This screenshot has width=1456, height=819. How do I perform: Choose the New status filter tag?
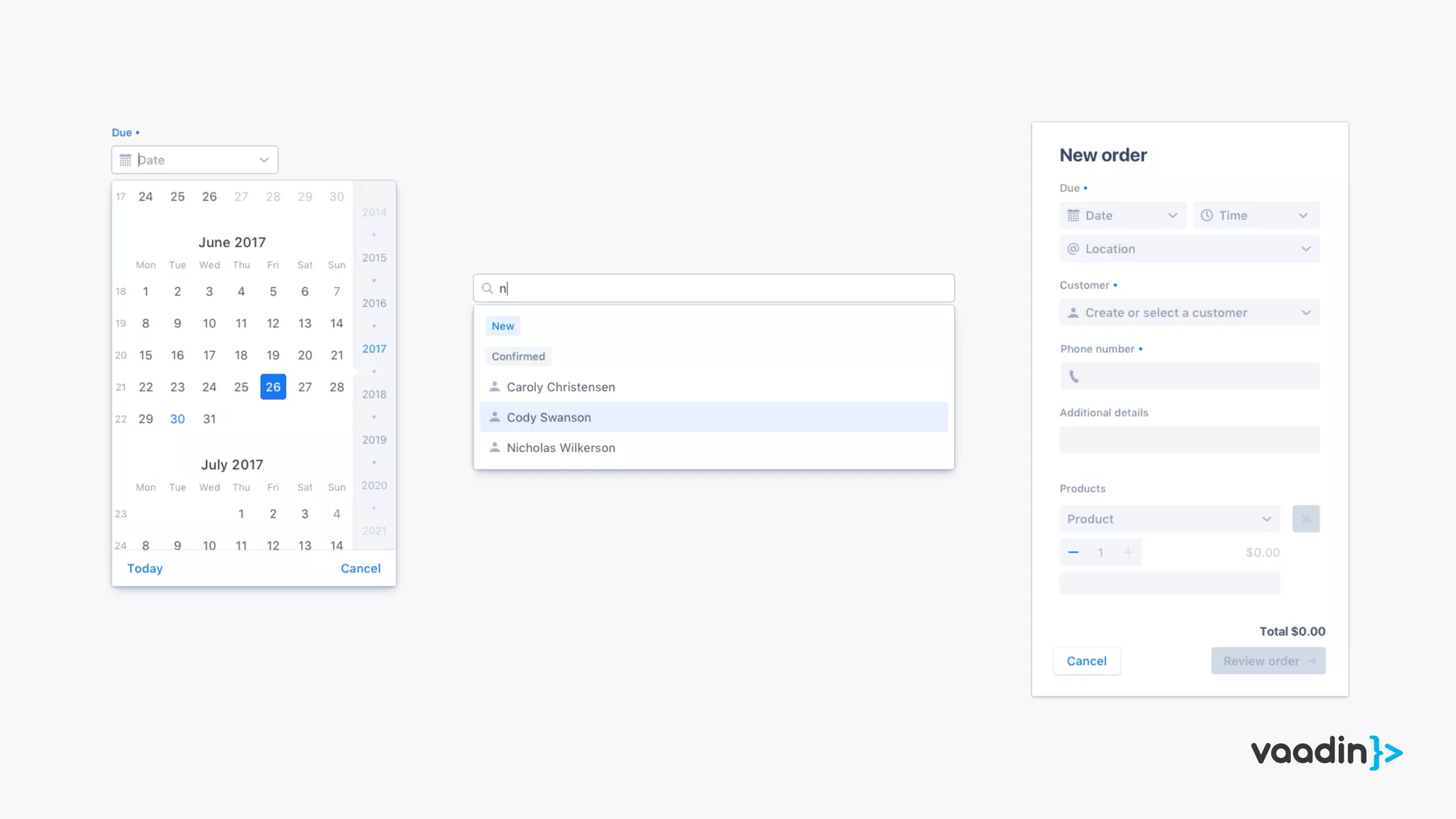(503, 326)
